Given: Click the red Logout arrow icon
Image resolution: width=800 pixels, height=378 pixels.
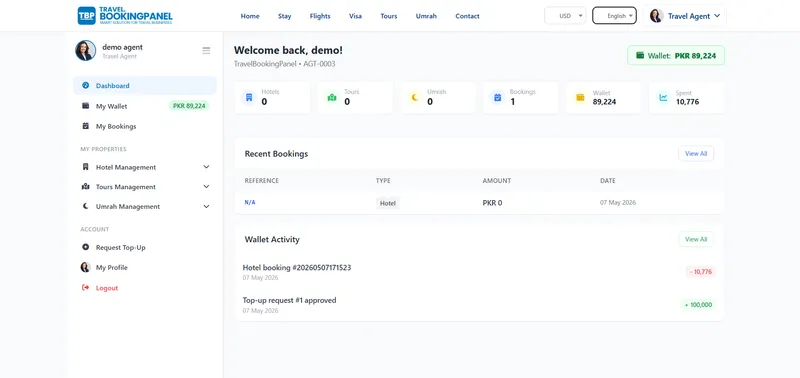Looking at the screenshot, I should (x=86, y=288).
